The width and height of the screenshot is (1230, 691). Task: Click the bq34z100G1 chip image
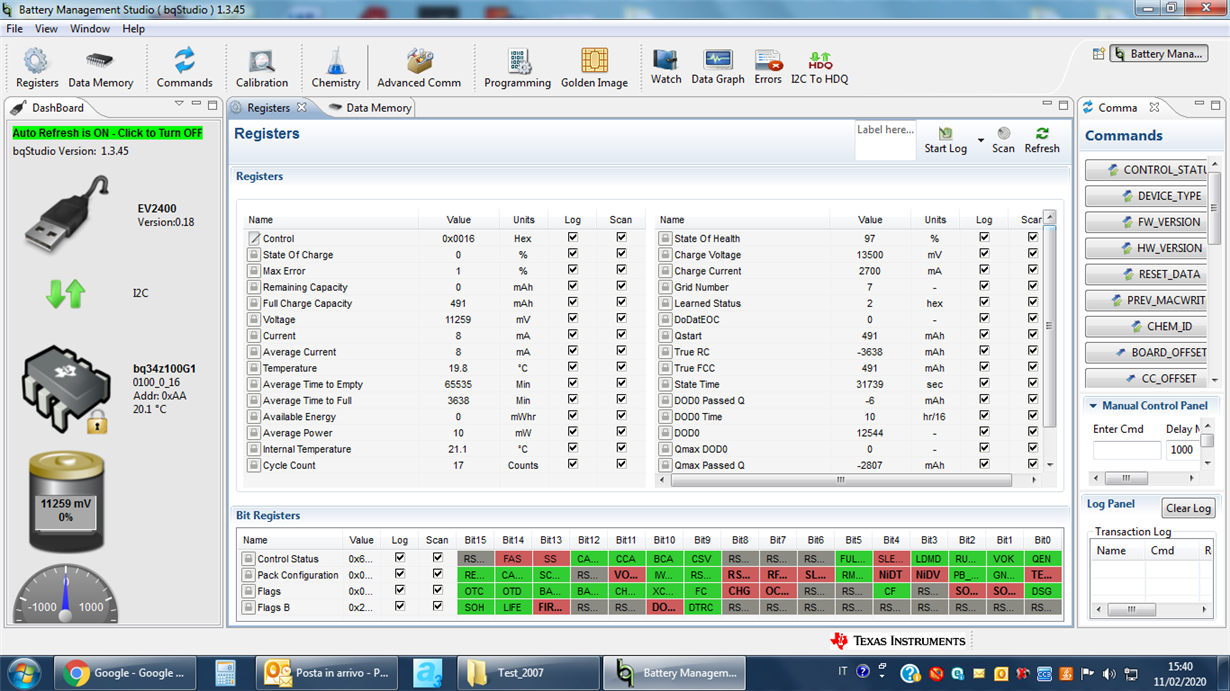pyautogui.click(x=66, y=390)
